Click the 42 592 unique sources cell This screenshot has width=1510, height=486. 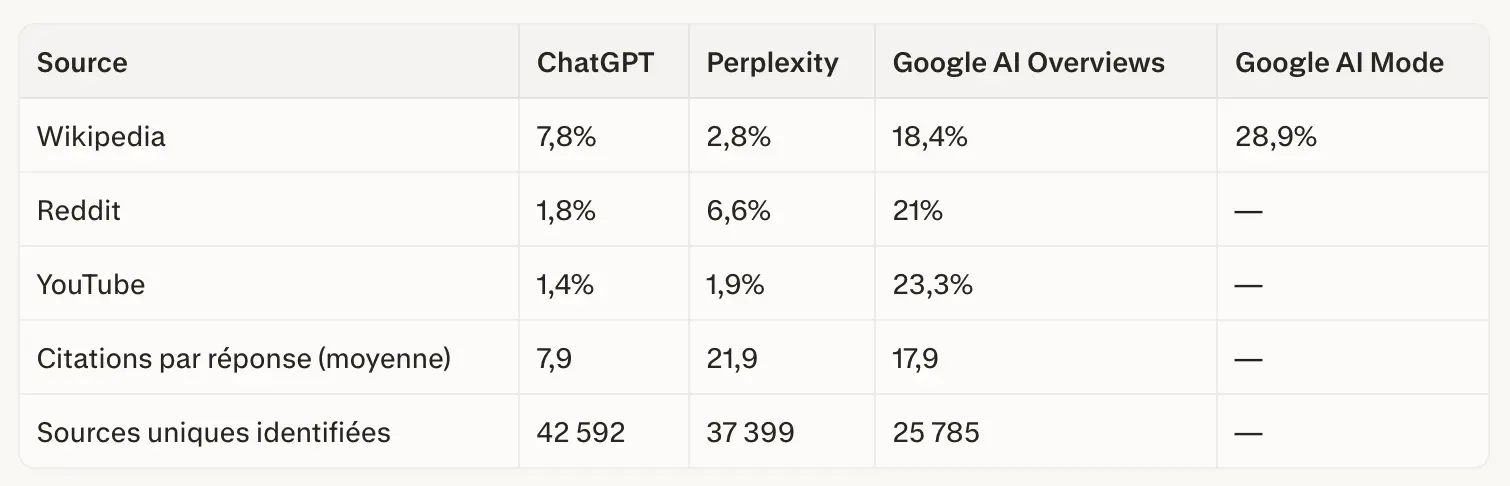(581, 432)
